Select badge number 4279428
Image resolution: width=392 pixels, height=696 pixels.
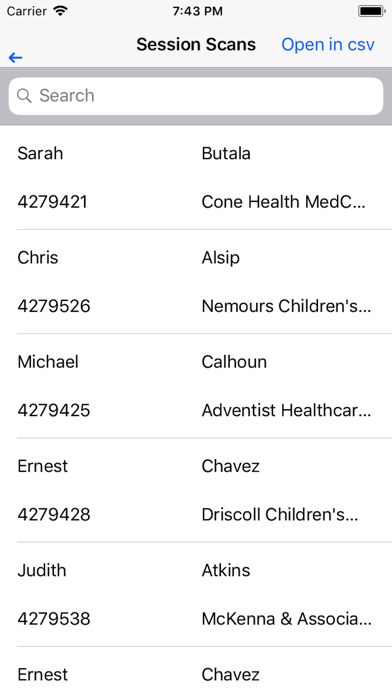(x=54, y=515)
